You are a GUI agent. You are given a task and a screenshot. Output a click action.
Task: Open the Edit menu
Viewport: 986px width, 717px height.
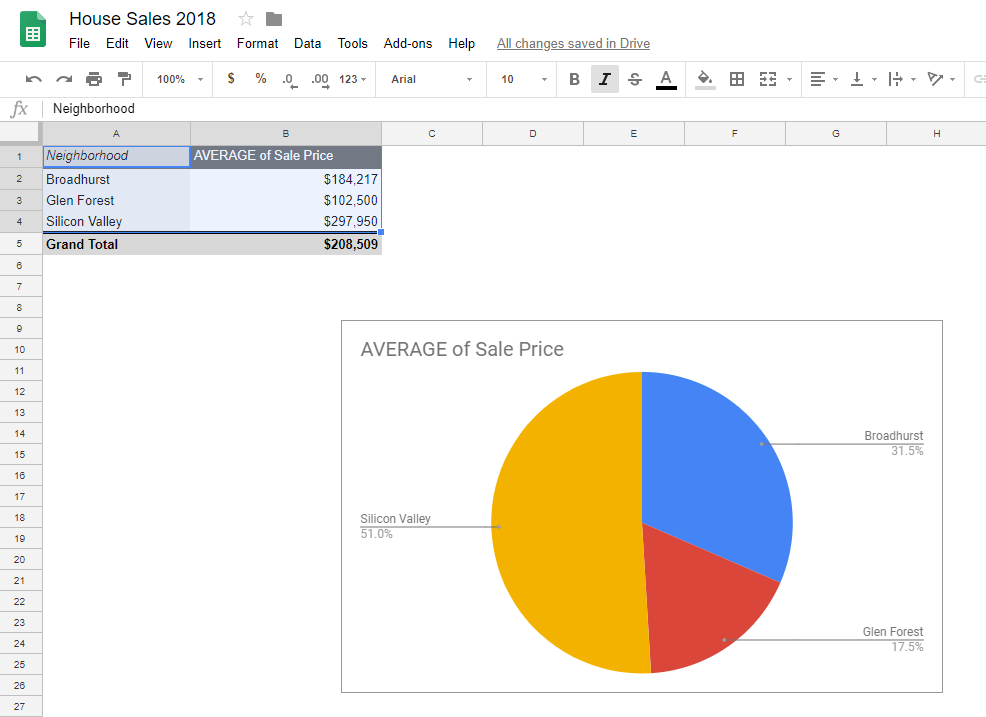click(117, 43)
